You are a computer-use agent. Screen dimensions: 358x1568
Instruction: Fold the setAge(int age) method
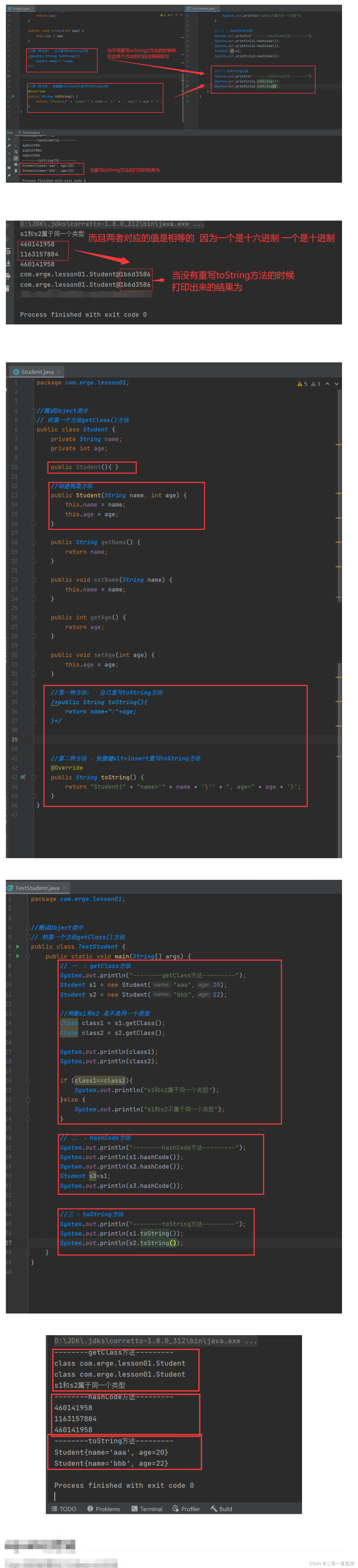click(33, 655)
